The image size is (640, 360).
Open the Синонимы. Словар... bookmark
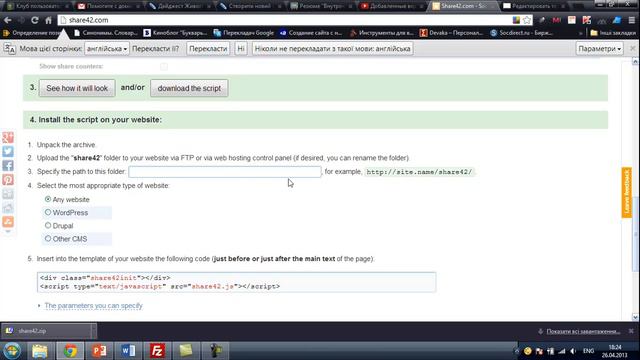click(x=106, y=33)
